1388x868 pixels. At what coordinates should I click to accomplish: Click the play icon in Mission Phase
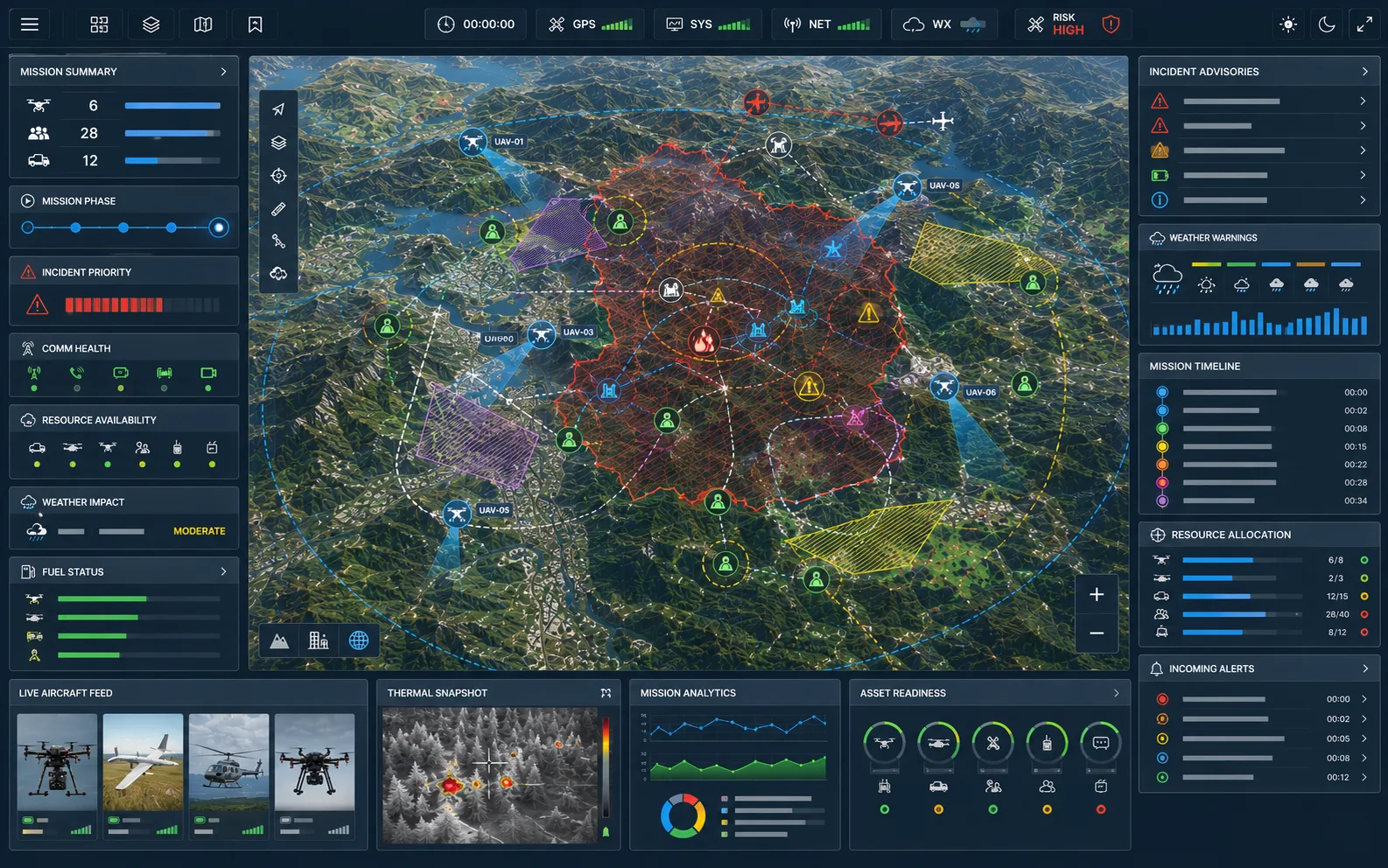[27, 200]
